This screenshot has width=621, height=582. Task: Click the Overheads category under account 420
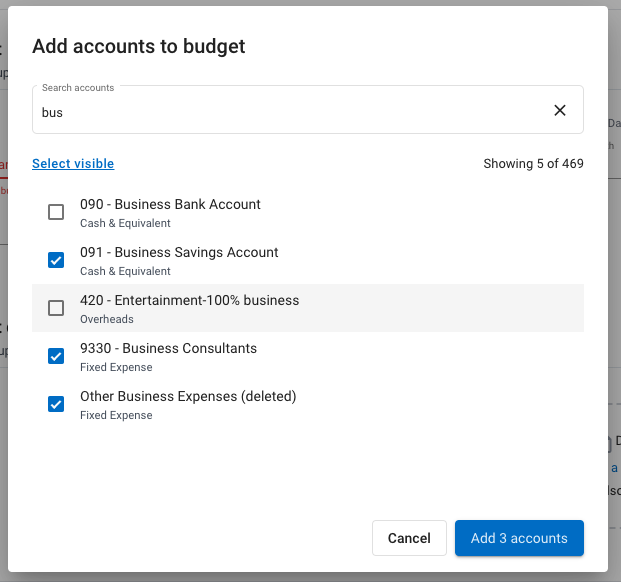point(107,319)
